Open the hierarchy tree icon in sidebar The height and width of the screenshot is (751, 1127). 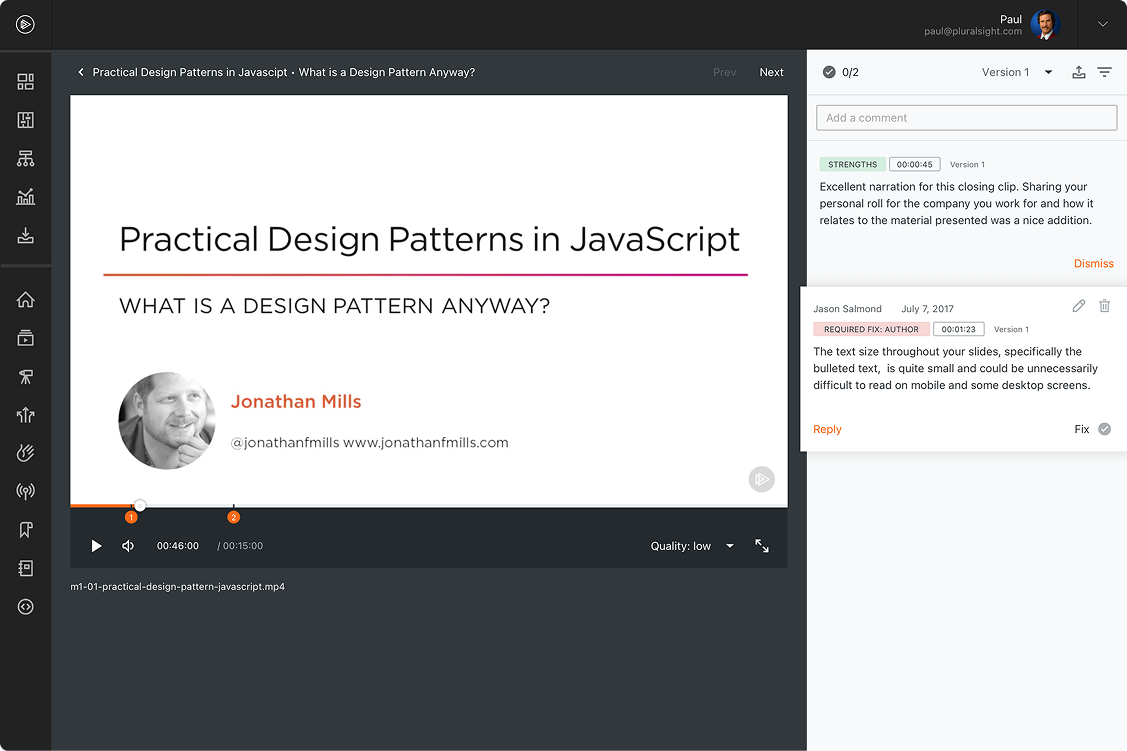[25, 158]
